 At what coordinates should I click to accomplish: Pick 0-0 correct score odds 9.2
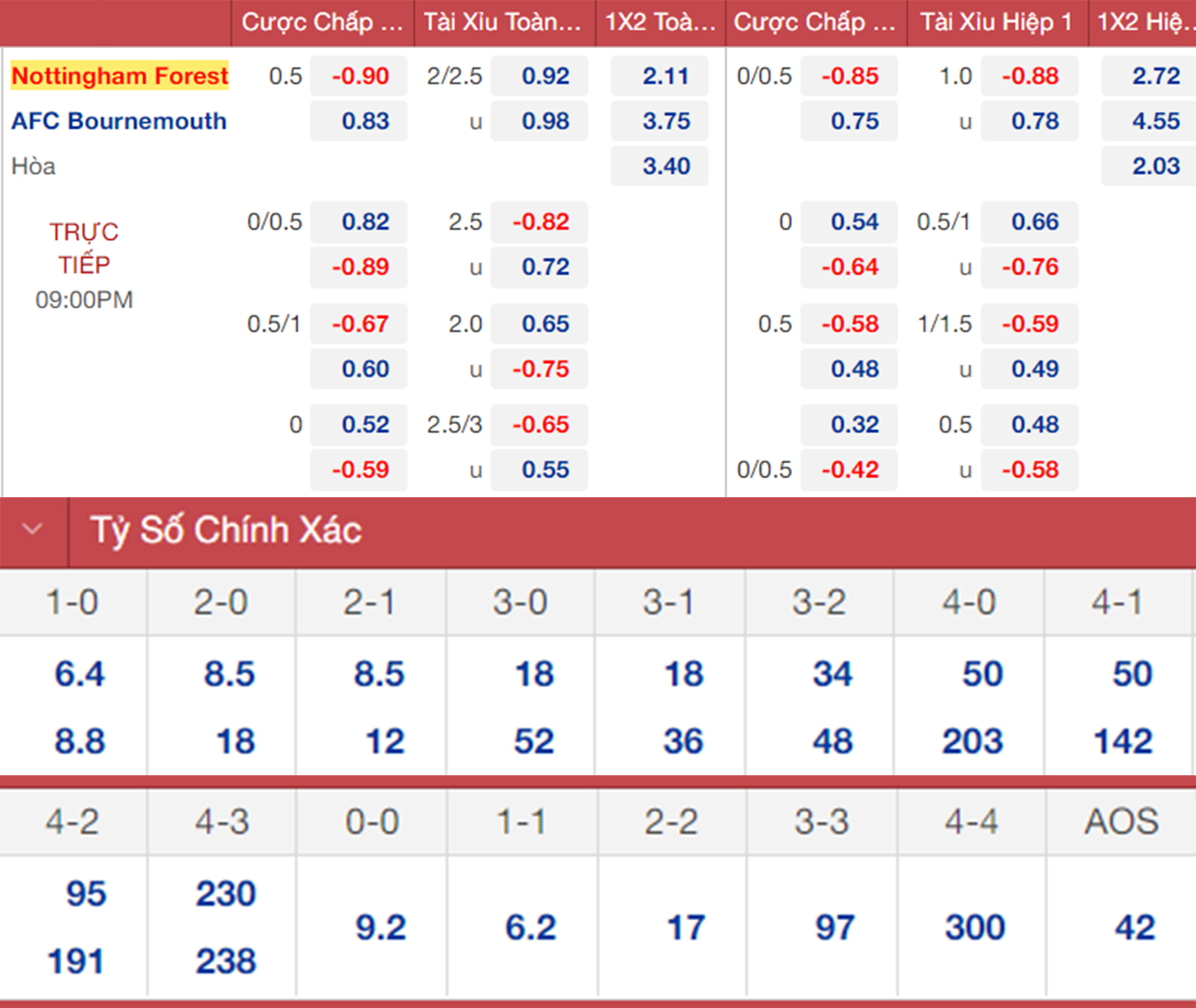click(380, 927)
